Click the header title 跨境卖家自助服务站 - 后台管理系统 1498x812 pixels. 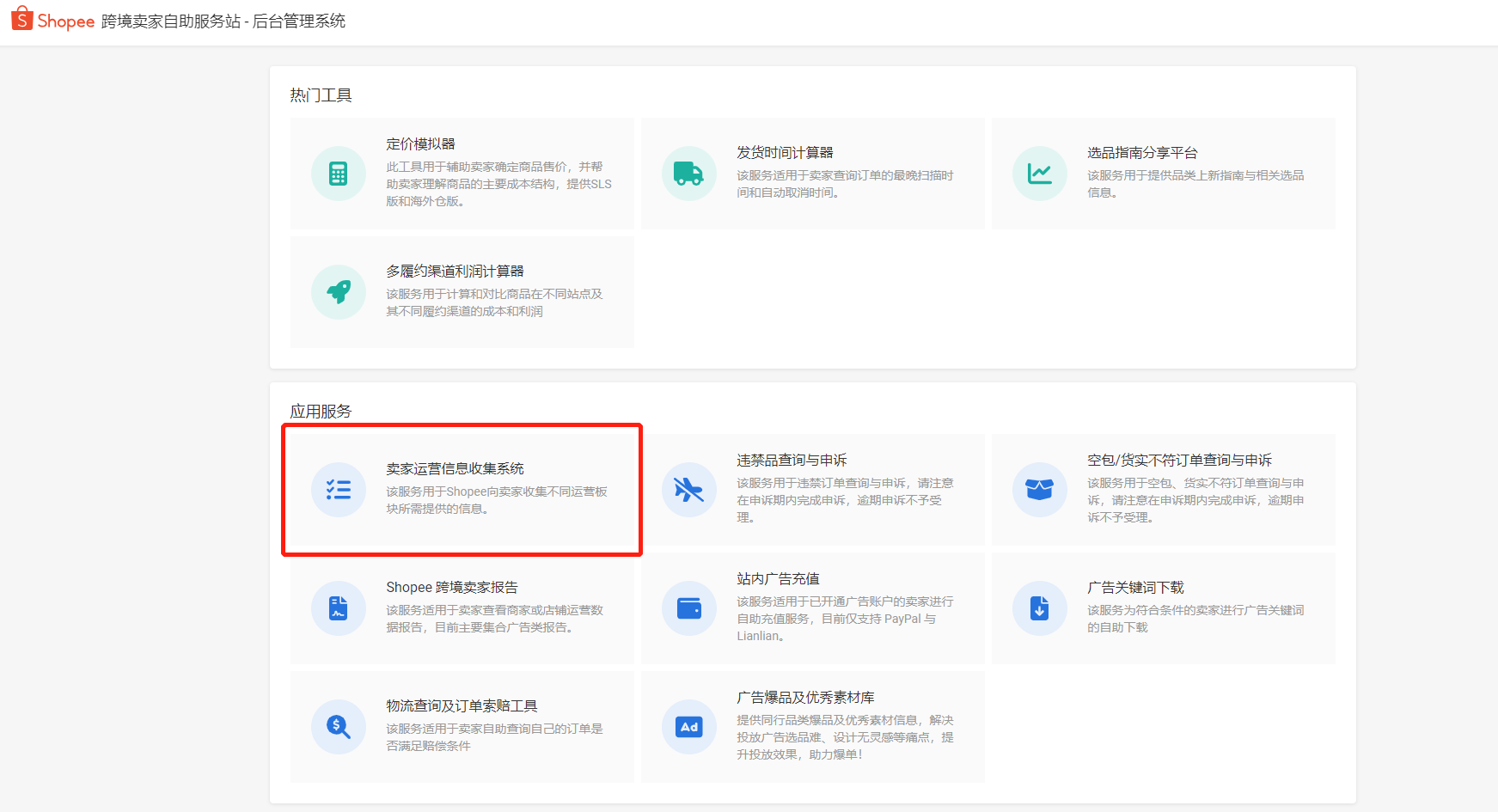pos(223,21)
